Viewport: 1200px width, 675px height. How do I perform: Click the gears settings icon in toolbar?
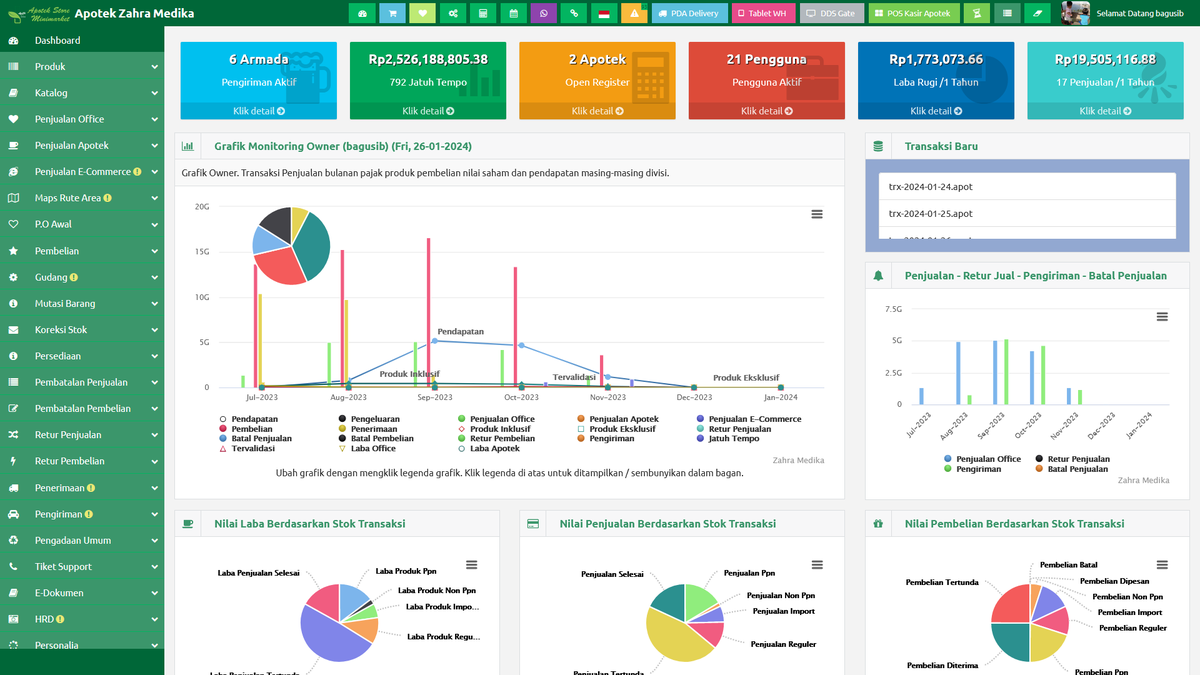(x=453, y=13)
